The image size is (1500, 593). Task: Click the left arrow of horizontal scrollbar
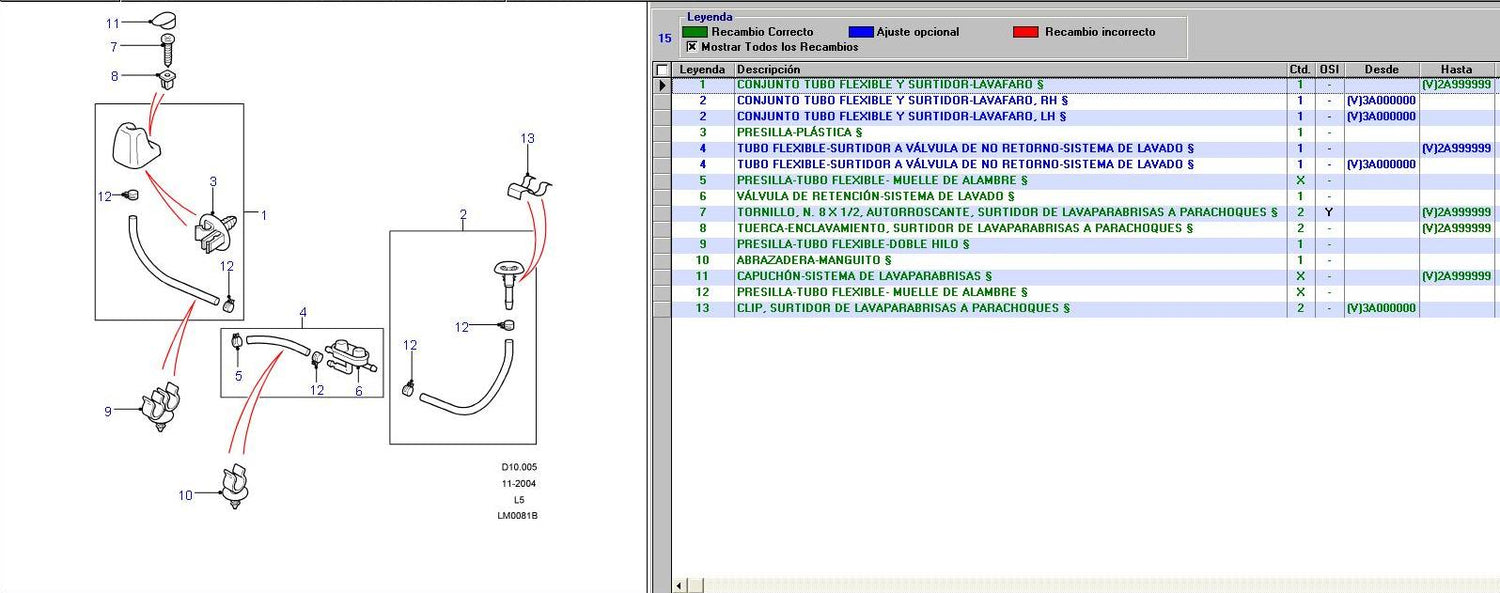pos(681,585)
